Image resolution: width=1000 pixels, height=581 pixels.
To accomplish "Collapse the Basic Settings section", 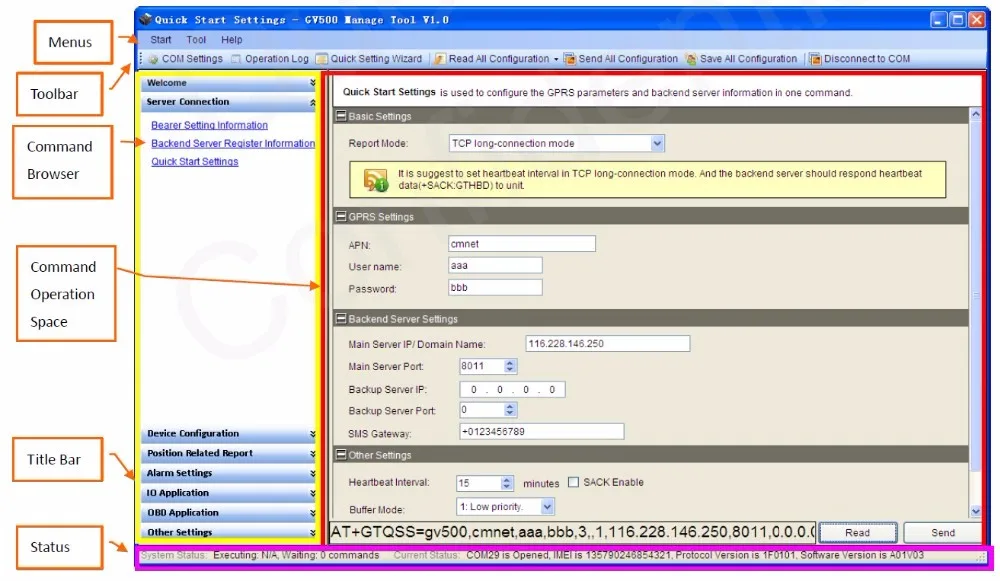I will (341, 116).
